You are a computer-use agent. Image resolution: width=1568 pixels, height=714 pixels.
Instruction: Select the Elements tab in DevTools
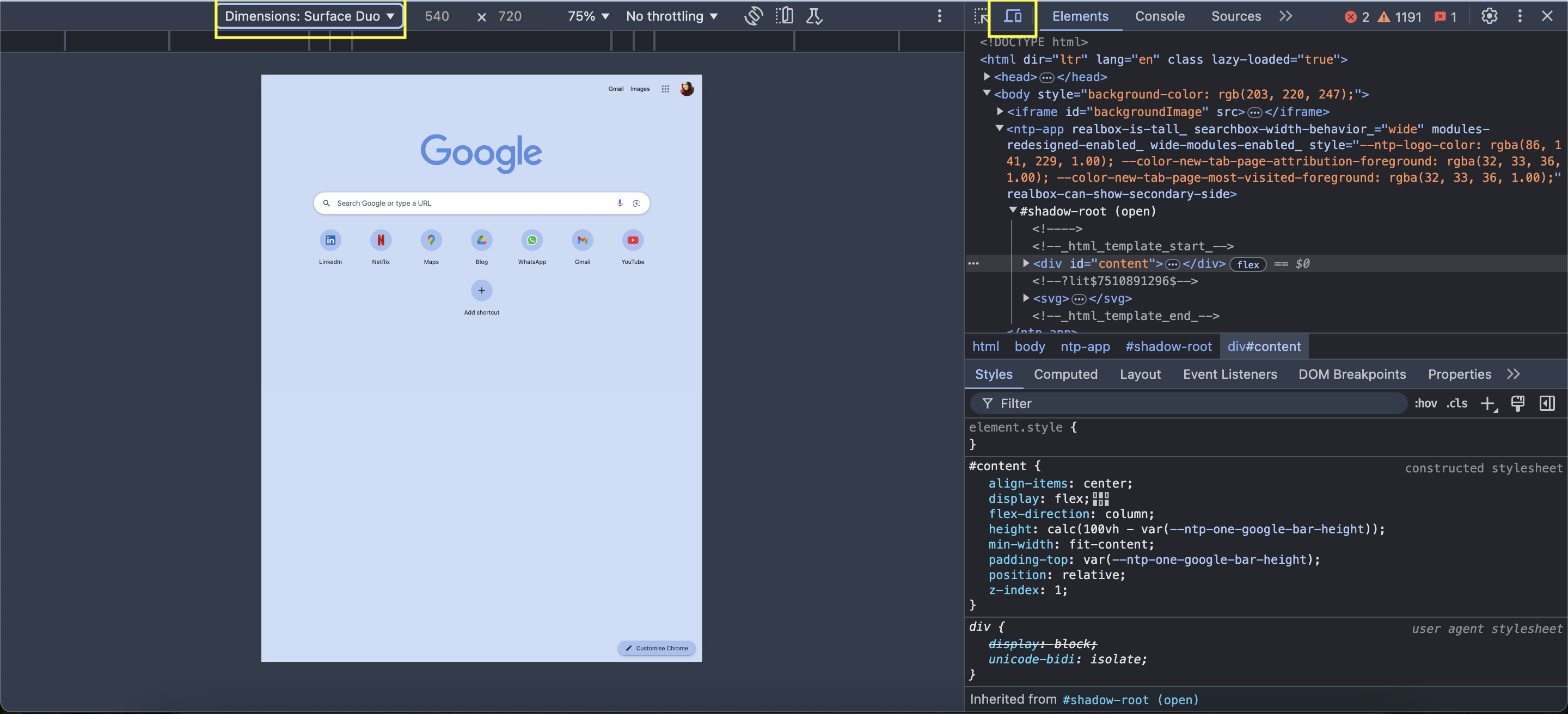click(1079, 16)
